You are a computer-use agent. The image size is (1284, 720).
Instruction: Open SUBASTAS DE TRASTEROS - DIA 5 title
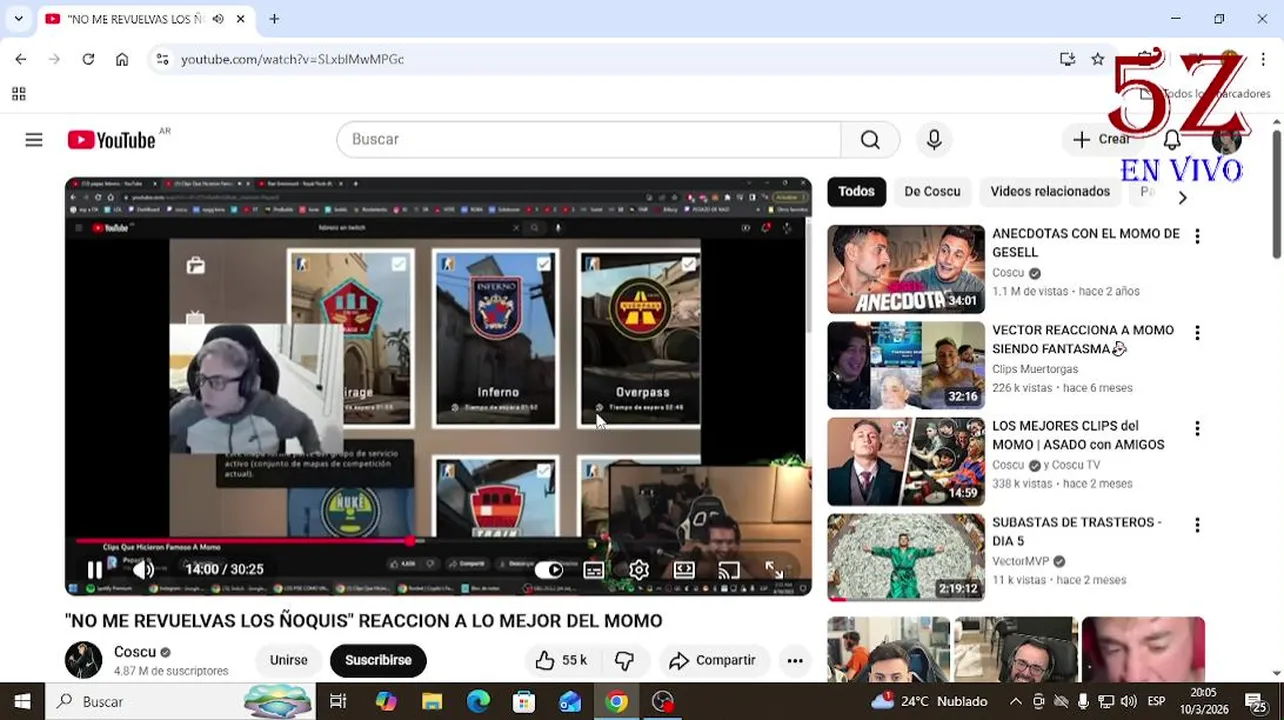tap(1077, 531)
